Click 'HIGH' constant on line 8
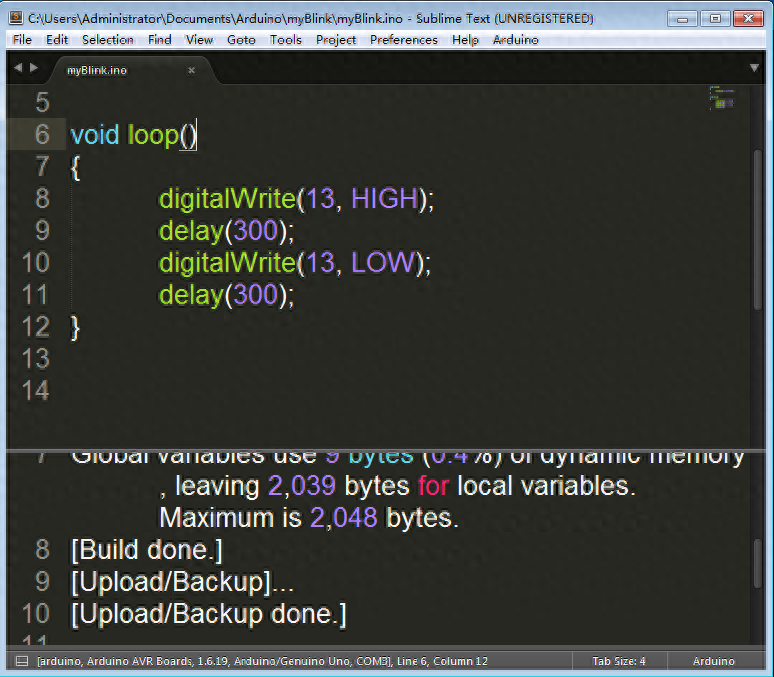 click(385, 198)
